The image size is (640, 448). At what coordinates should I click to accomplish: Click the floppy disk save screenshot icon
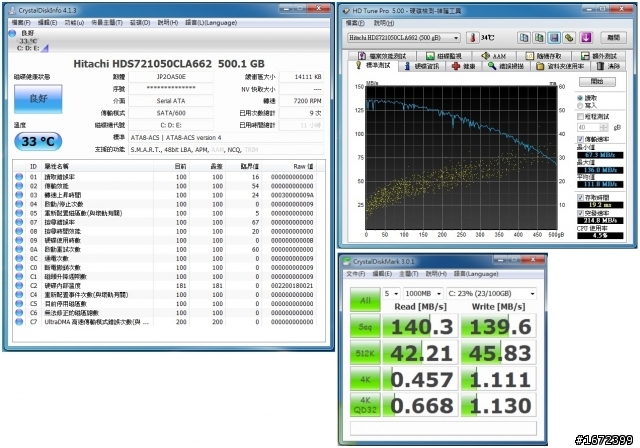(x=554, y=38)
